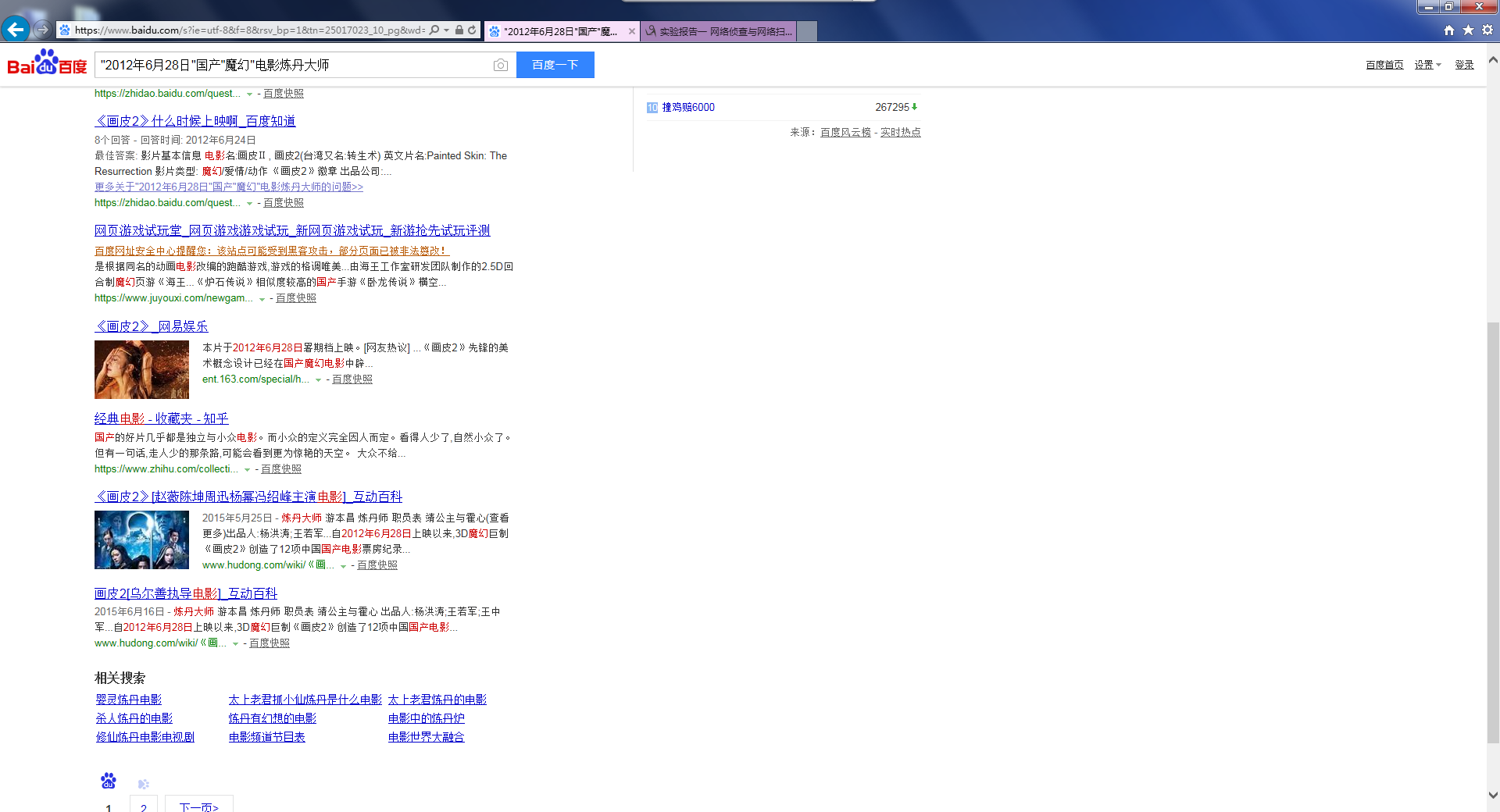
Task: Click the camera image-search icon
Action: pyautogui.click(x=501, y=65)
